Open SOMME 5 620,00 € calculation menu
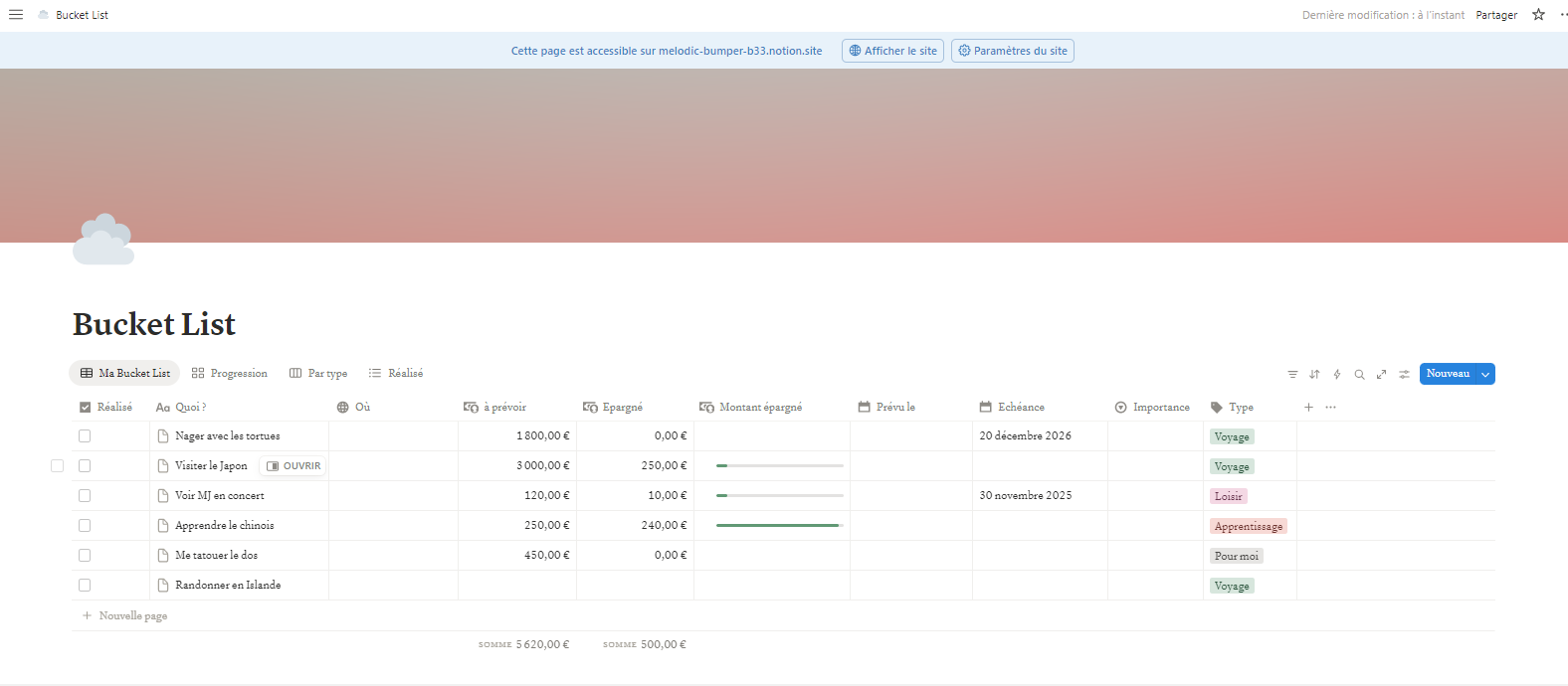 tap(523, 644)
